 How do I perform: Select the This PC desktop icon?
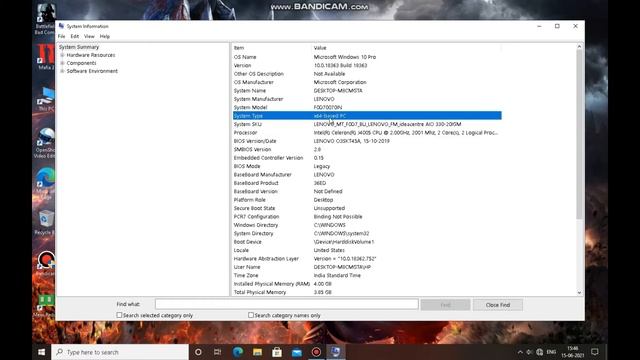46,99
